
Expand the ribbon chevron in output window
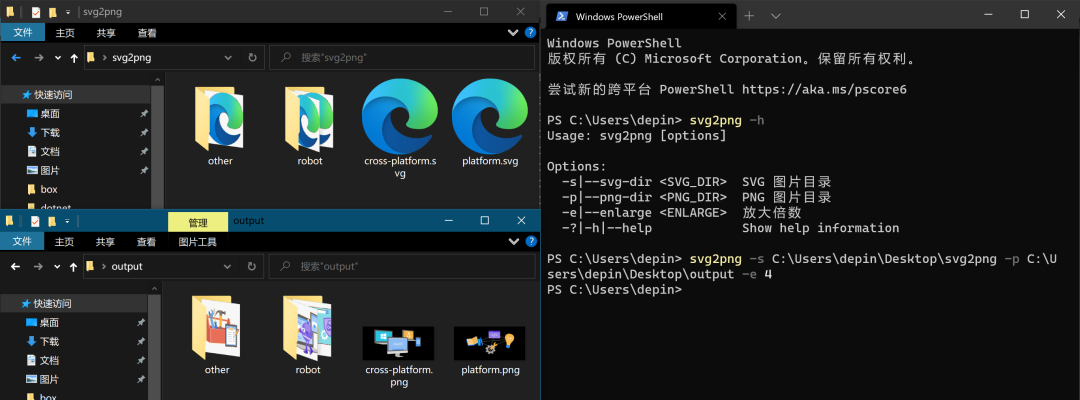coord(513,242)
